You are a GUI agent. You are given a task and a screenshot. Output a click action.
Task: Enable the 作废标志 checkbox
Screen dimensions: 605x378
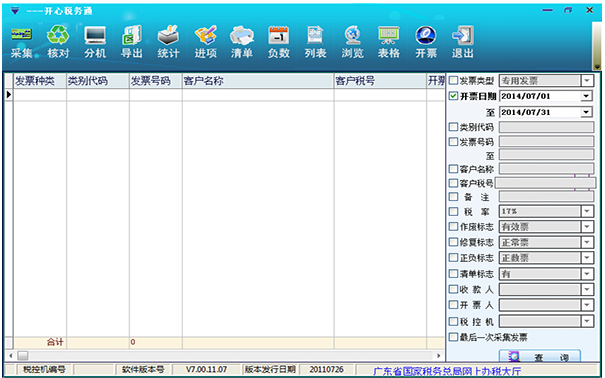[453, 226]
